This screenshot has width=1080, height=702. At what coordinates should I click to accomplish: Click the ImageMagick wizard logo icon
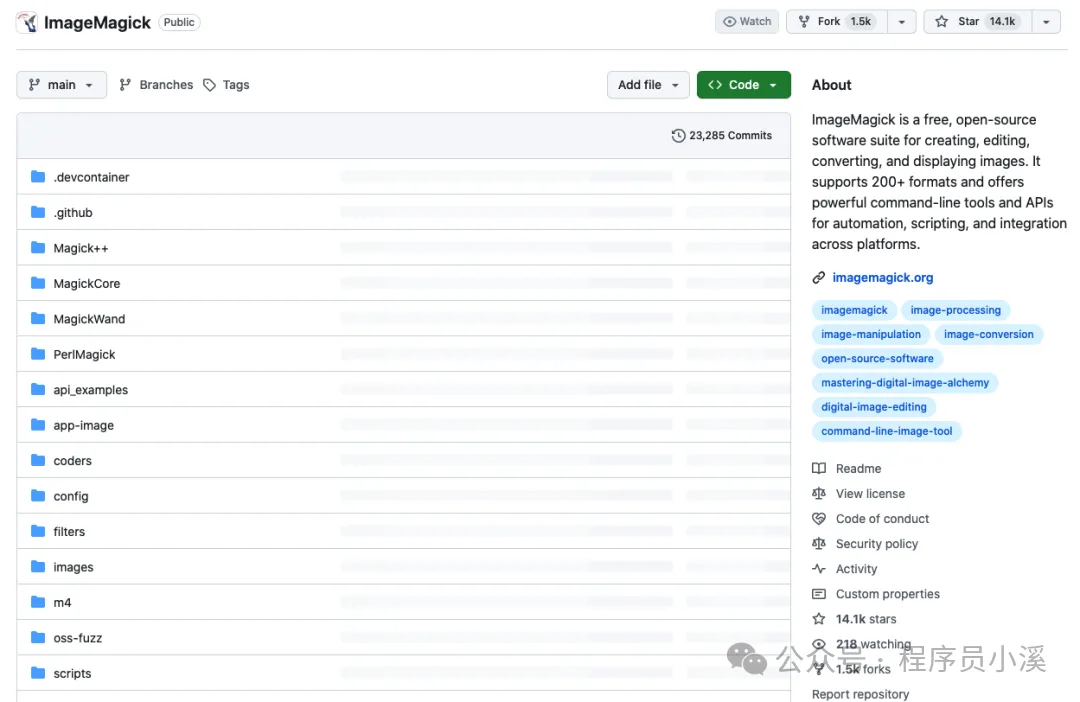coord(27,22)
